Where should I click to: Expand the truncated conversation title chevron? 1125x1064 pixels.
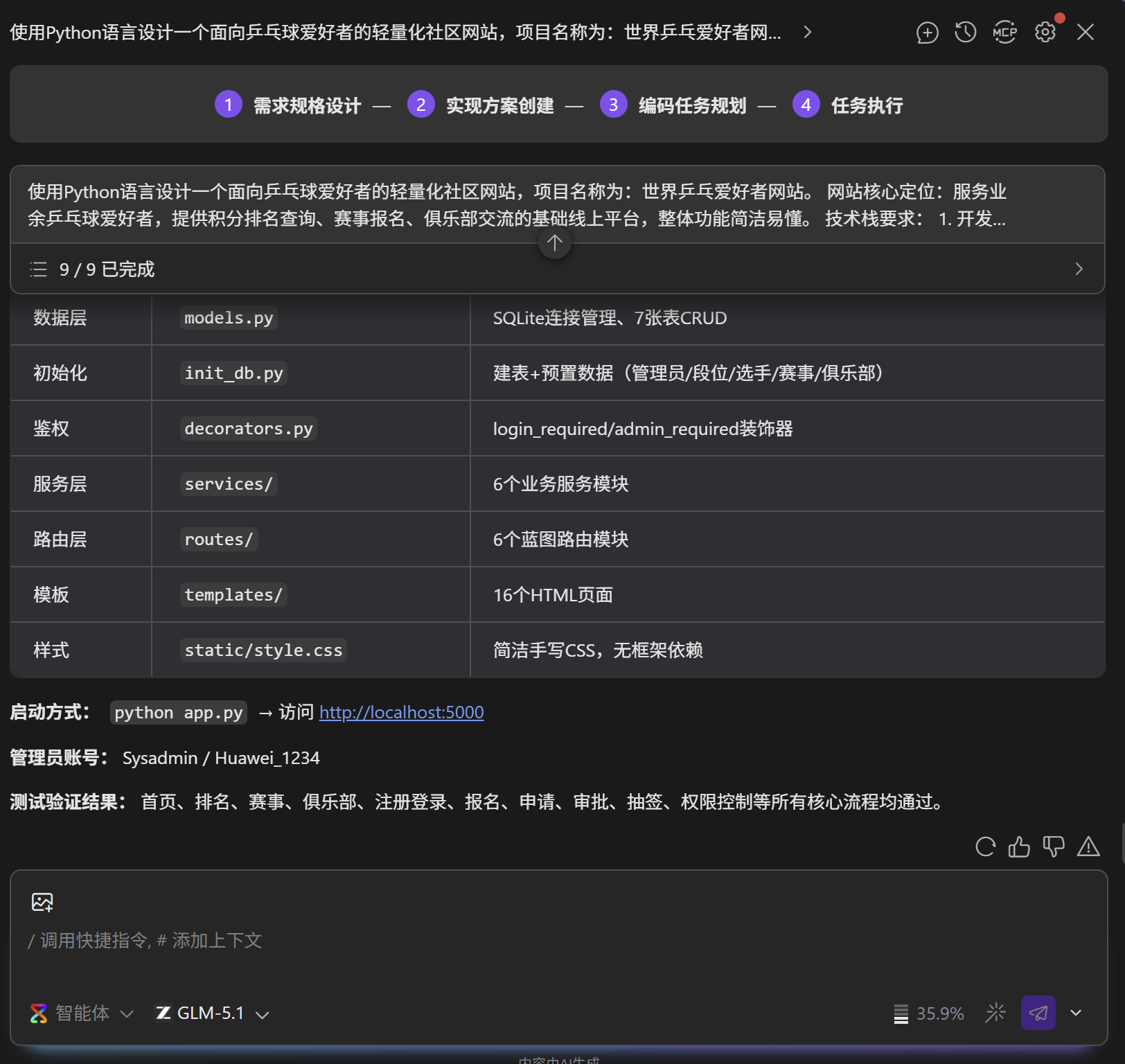pos(807,33)
